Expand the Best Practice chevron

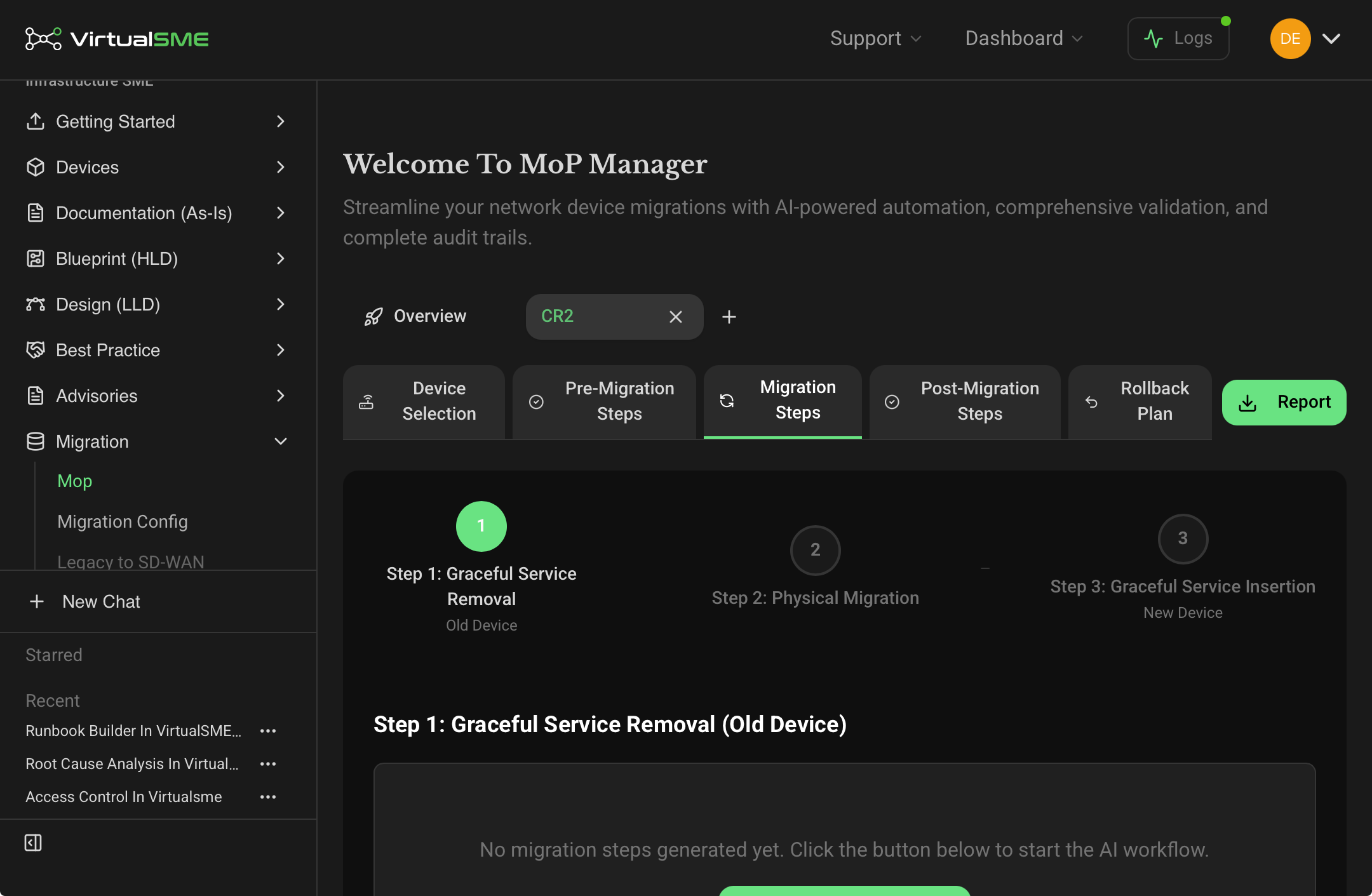(281, 350)
